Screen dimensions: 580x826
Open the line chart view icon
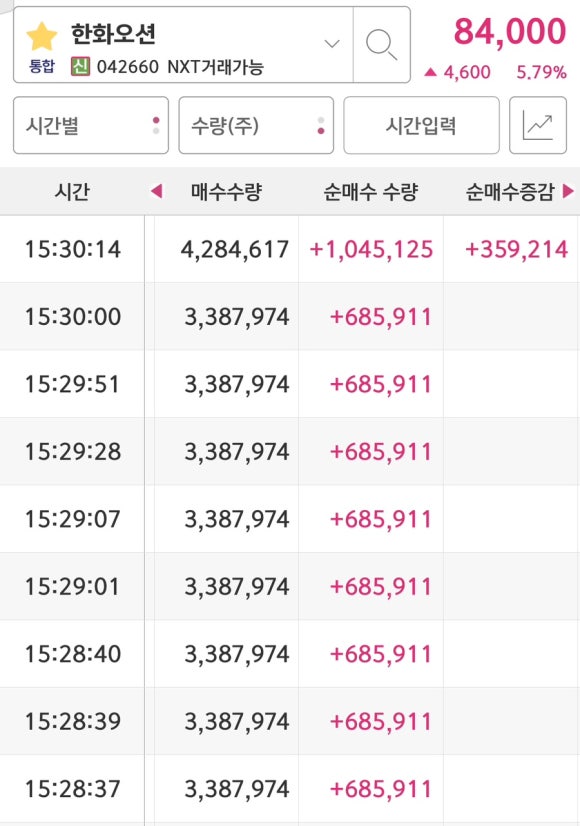tap(538, 125)
